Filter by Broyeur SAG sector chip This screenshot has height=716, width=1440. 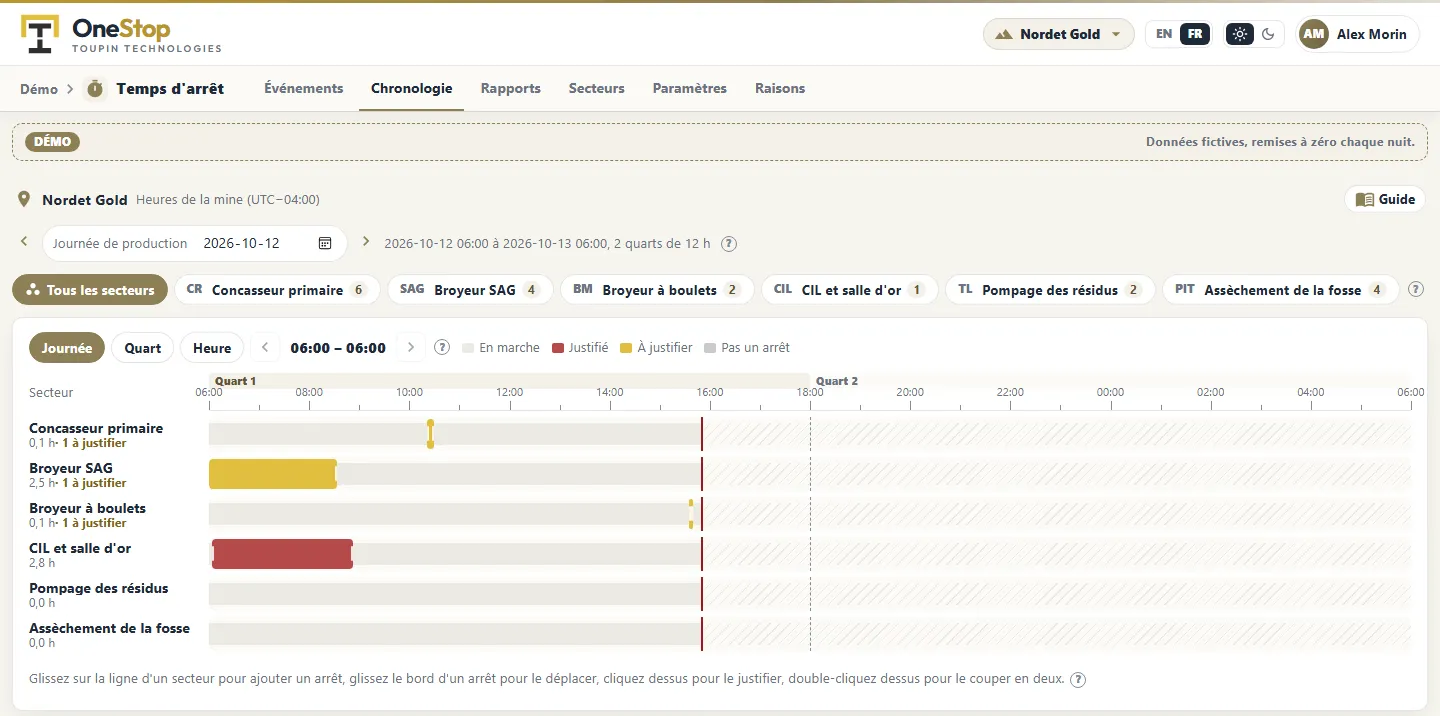(x=470, y=290)
